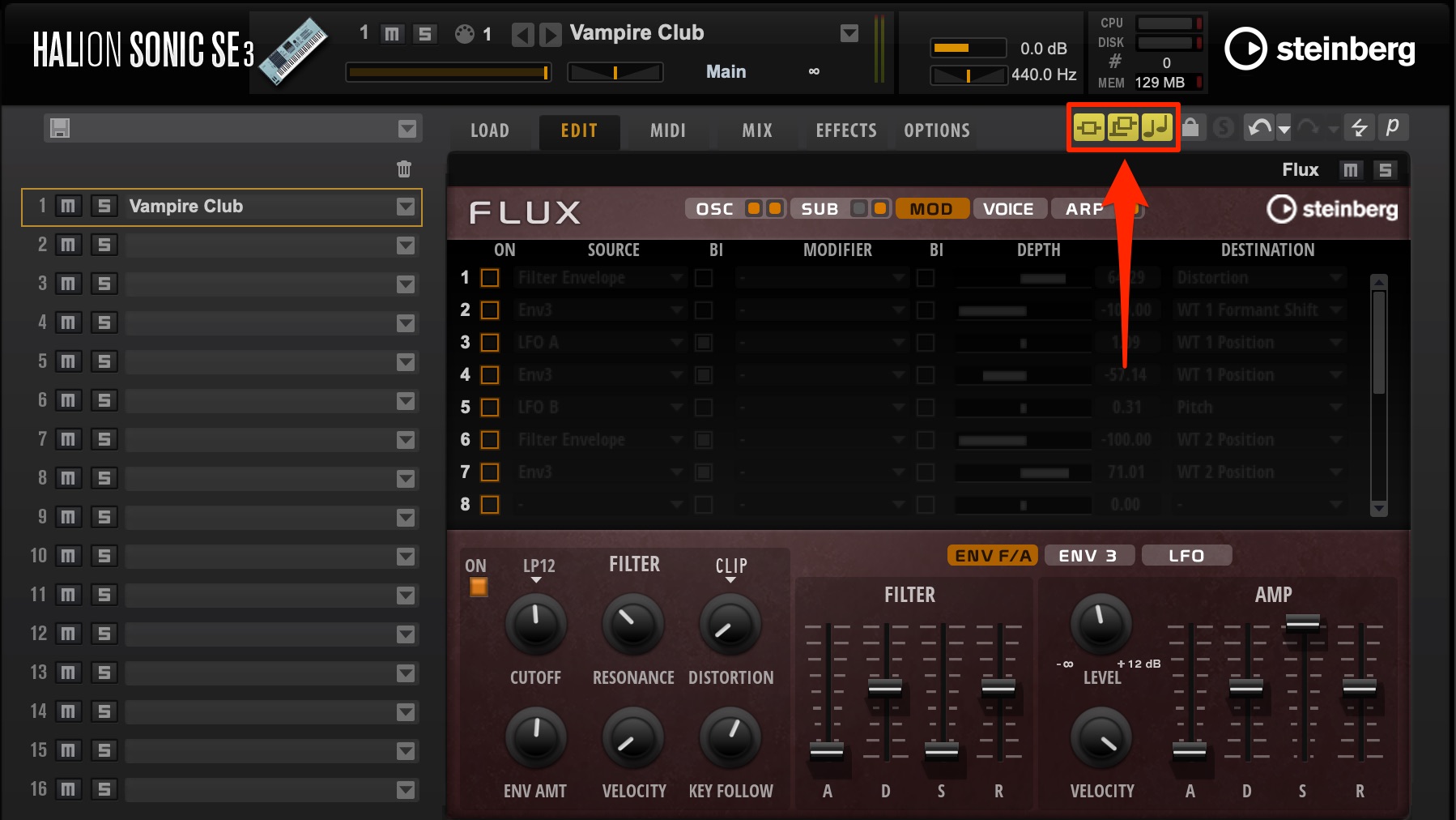Mute the Flux layer with M button

[x=1350, y=170]
